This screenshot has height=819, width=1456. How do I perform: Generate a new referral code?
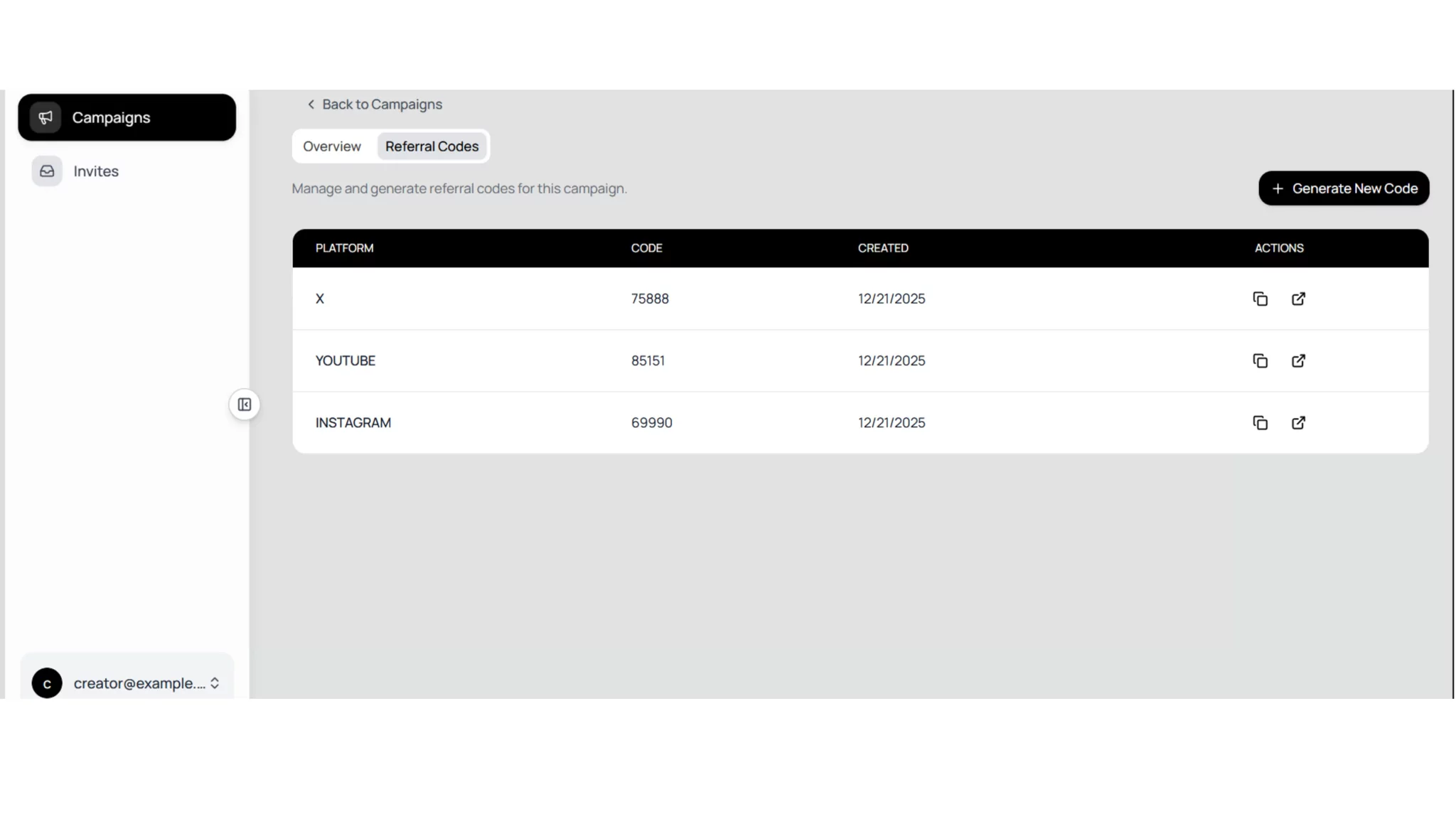point(1343,188)
